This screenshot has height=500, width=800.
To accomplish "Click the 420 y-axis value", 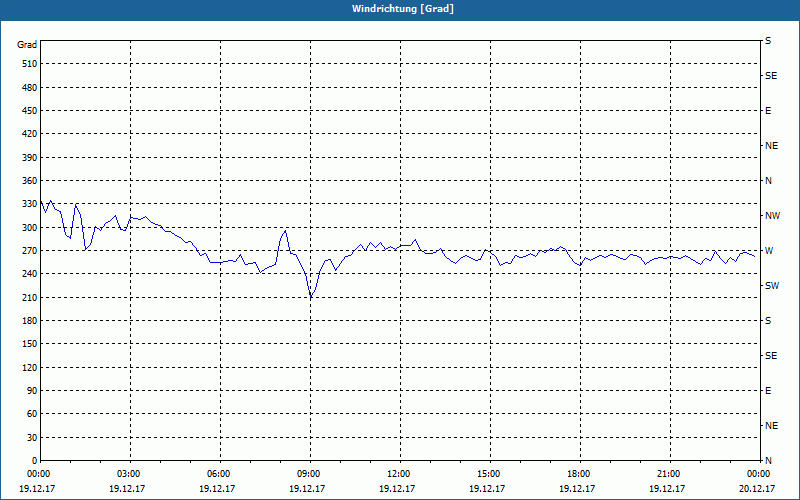I will pos(30,134).
